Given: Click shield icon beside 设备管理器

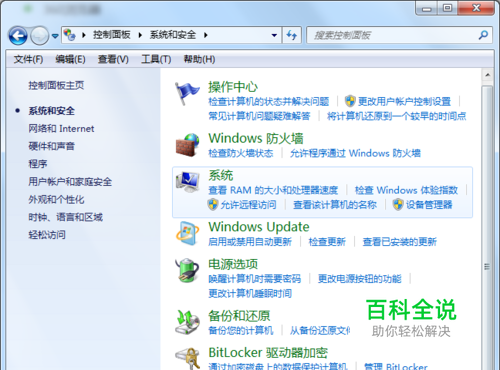Looking at the screenshot, I should (x=398, y=204).
